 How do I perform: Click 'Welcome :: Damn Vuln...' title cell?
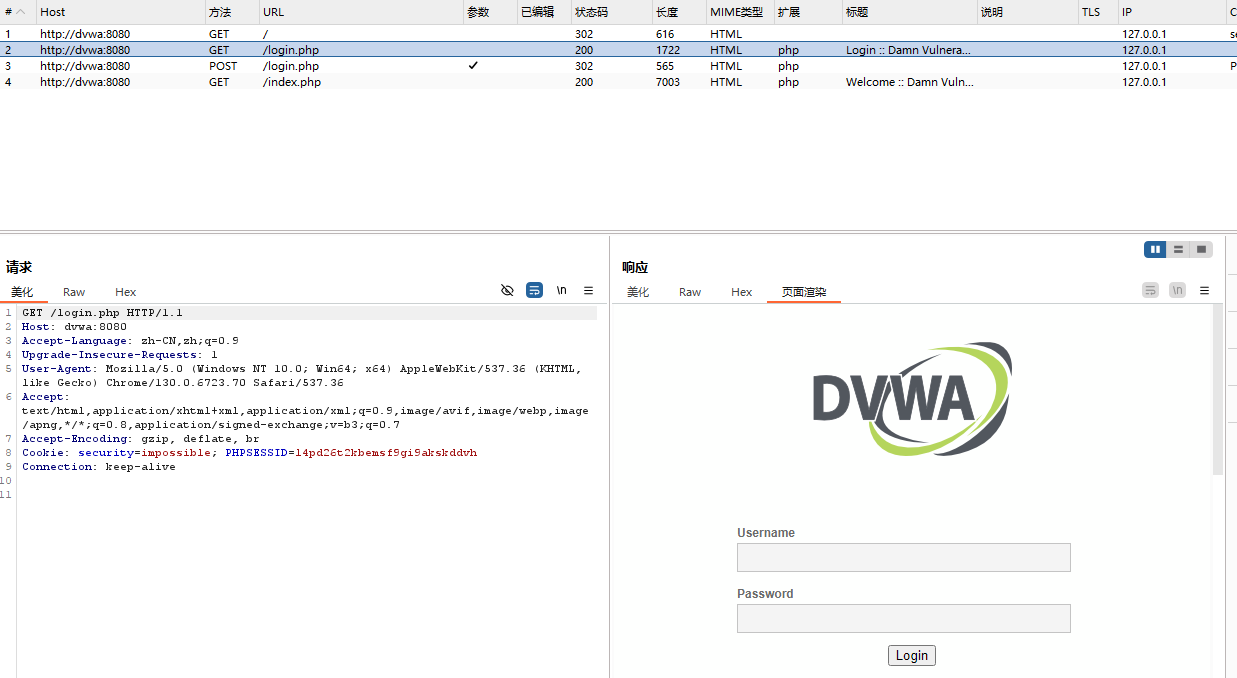click(x=909, y=82)
